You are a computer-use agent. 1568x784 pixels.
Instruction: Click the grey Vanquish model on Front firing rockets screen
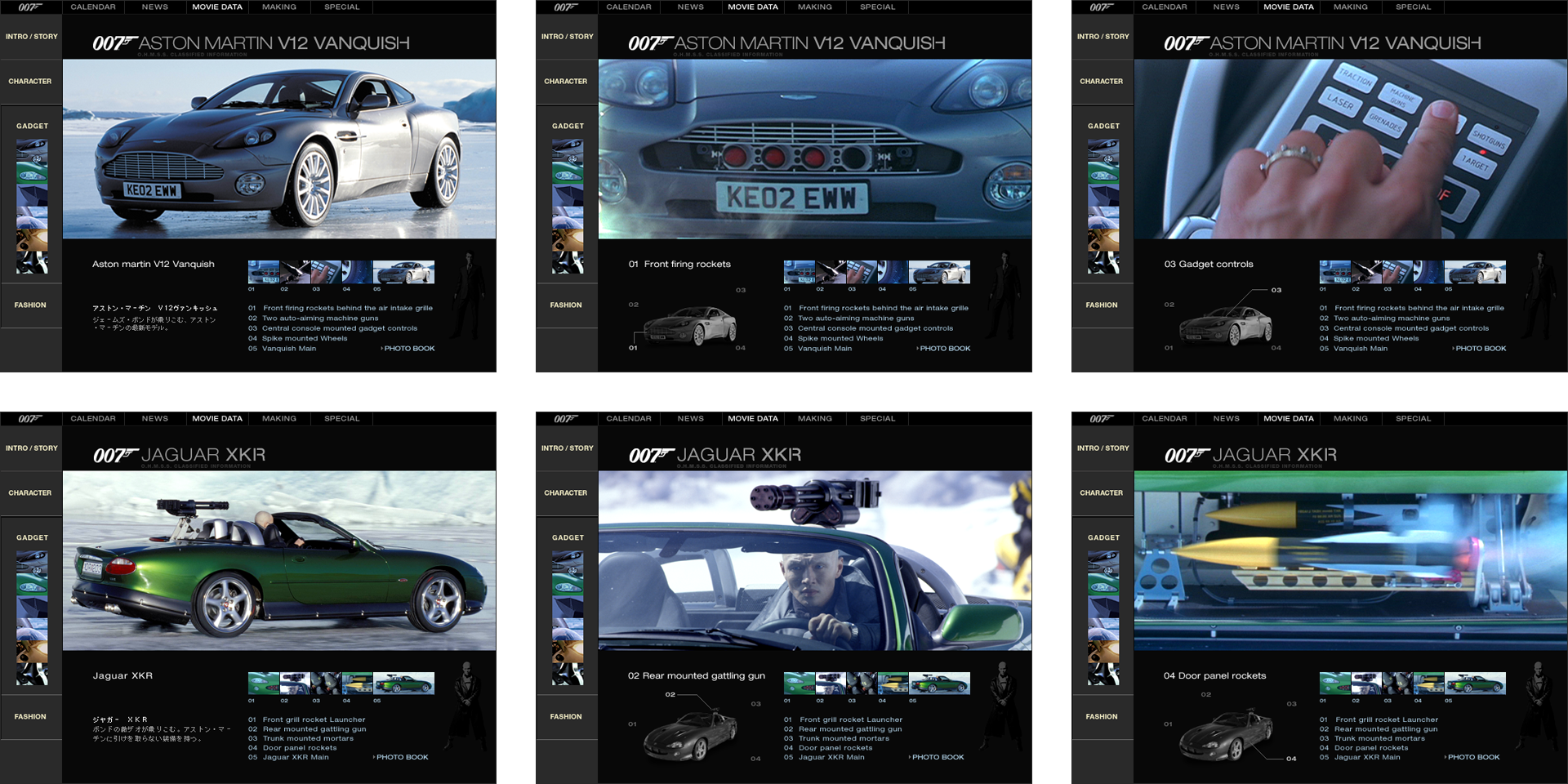point(691,326)
